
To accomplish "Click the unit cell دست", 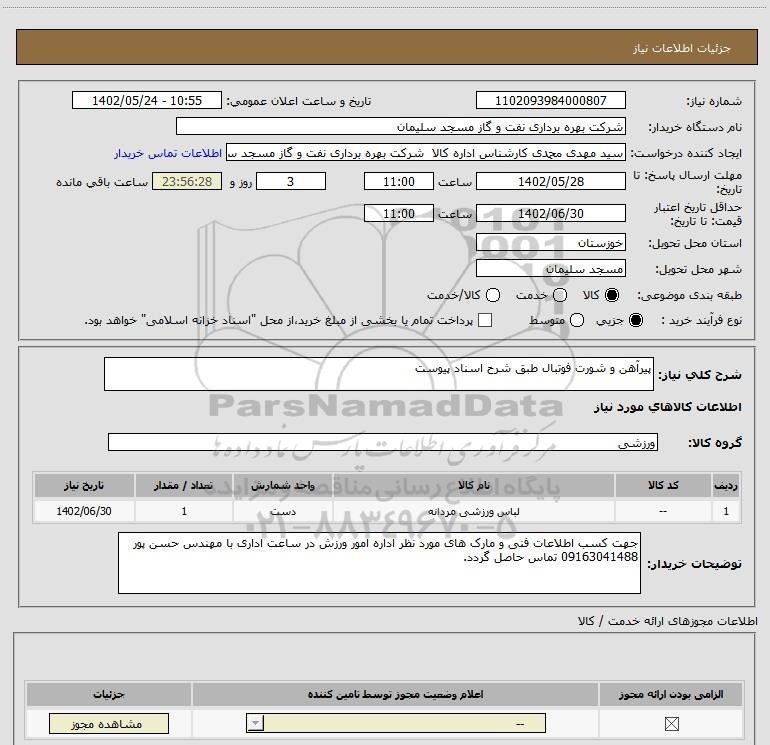I will (x=283, y=511).
